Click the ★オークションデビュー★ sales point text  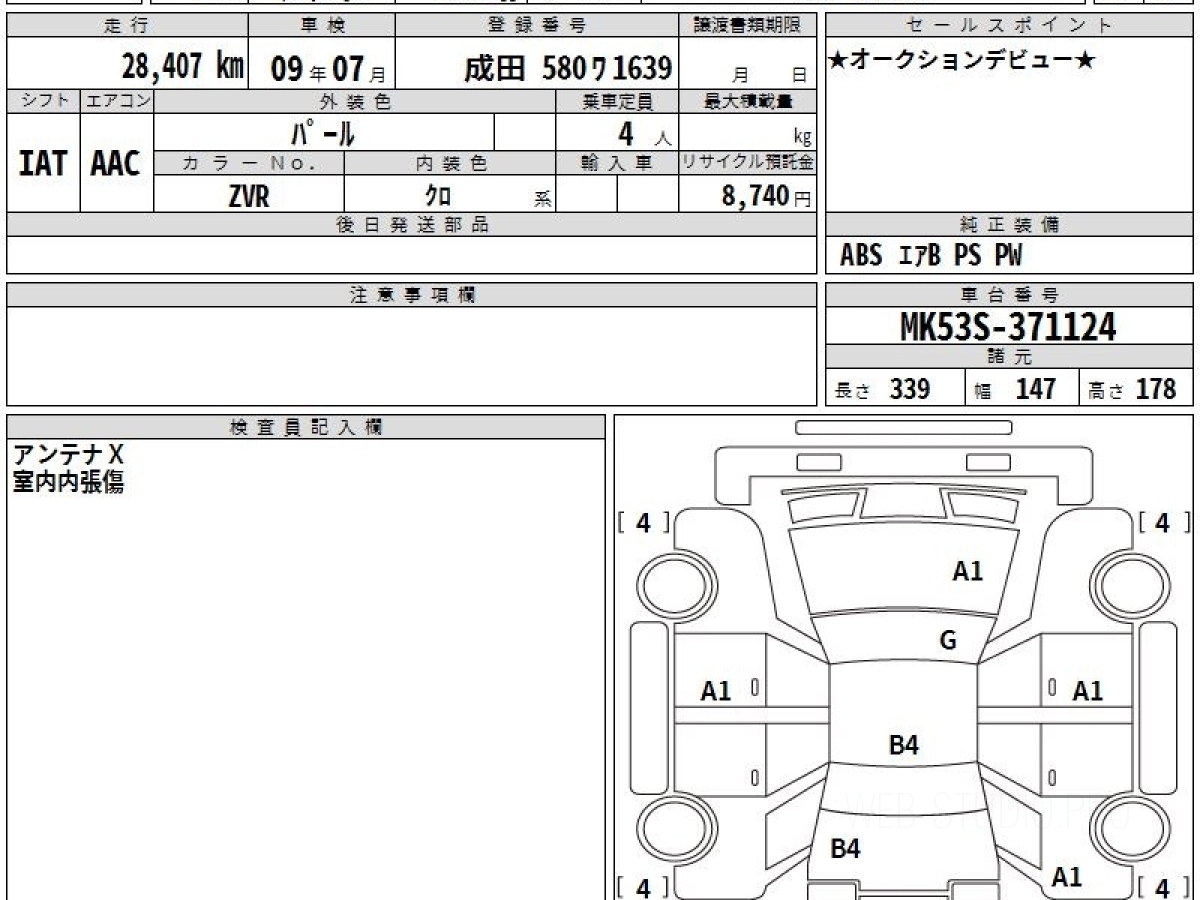tap(962, 62)
